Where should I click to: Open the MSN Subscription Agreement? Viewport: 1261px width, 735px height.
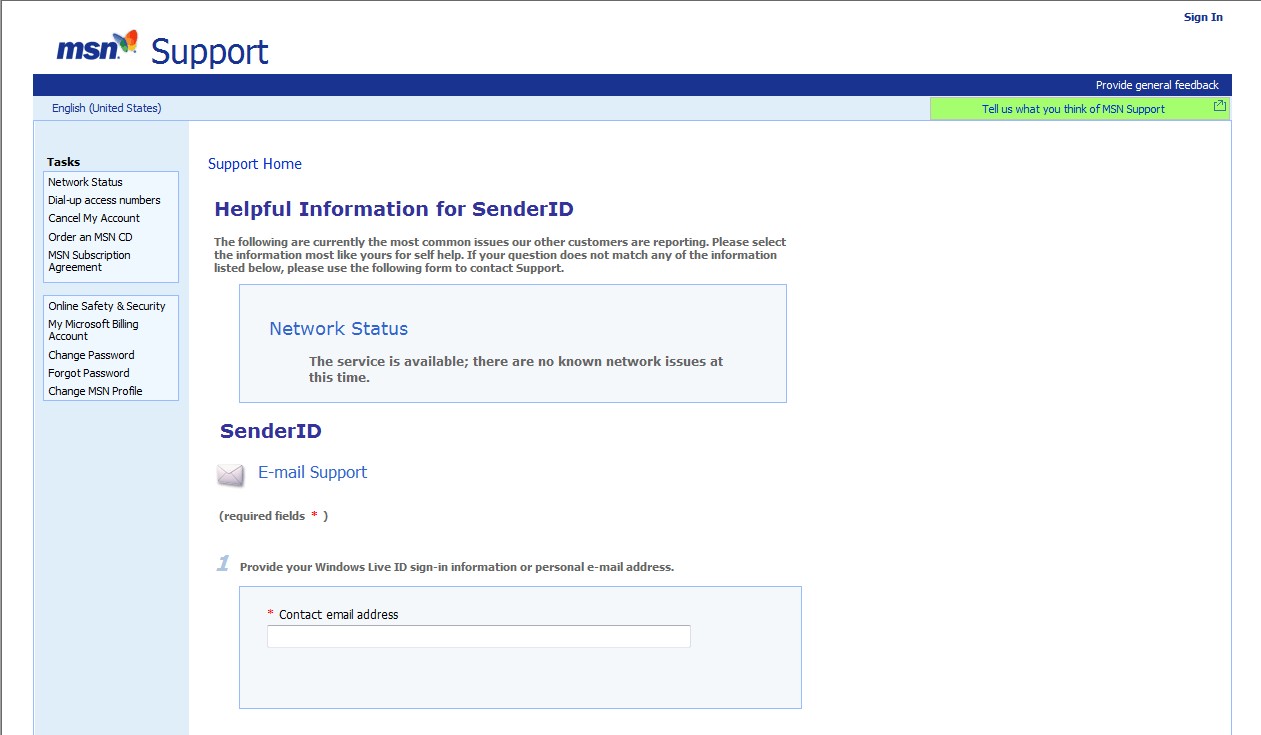[89, 261]
